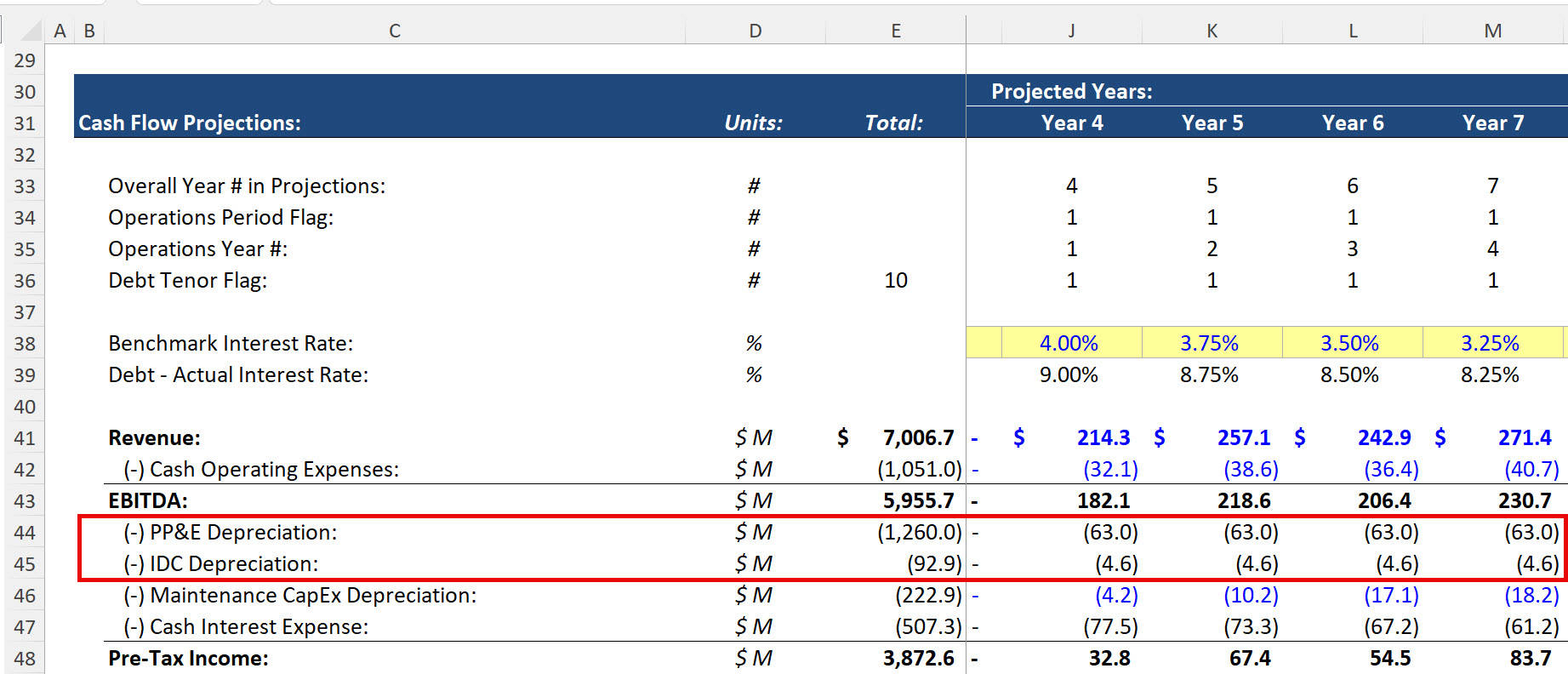Screen dimensions: 1568x674
Task: Click the Year 7 revenue value 271.4
Action: tap(1525, 438)
